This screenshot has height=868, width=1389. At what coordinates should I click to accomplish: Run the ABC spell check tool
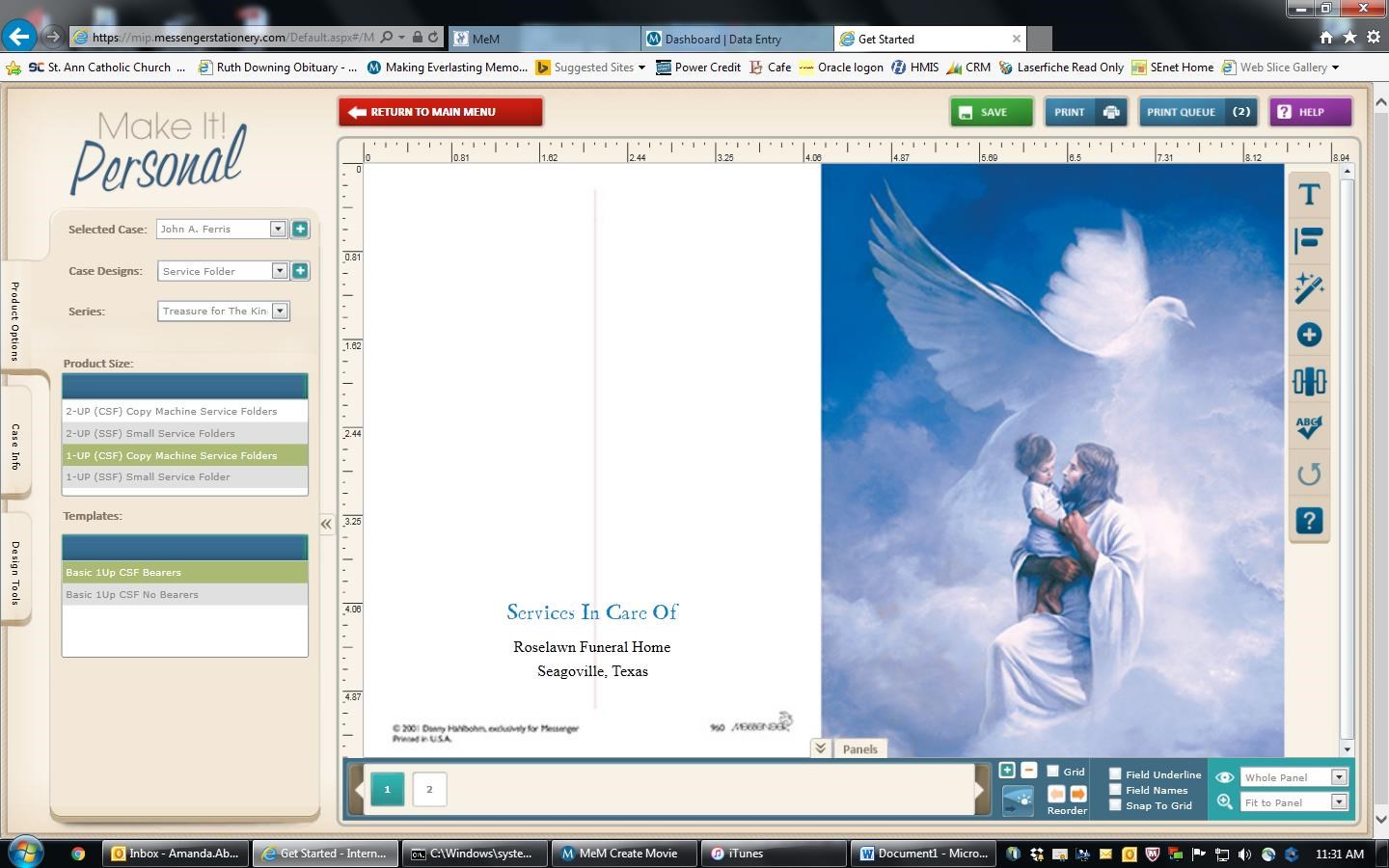click(1309, 427)
